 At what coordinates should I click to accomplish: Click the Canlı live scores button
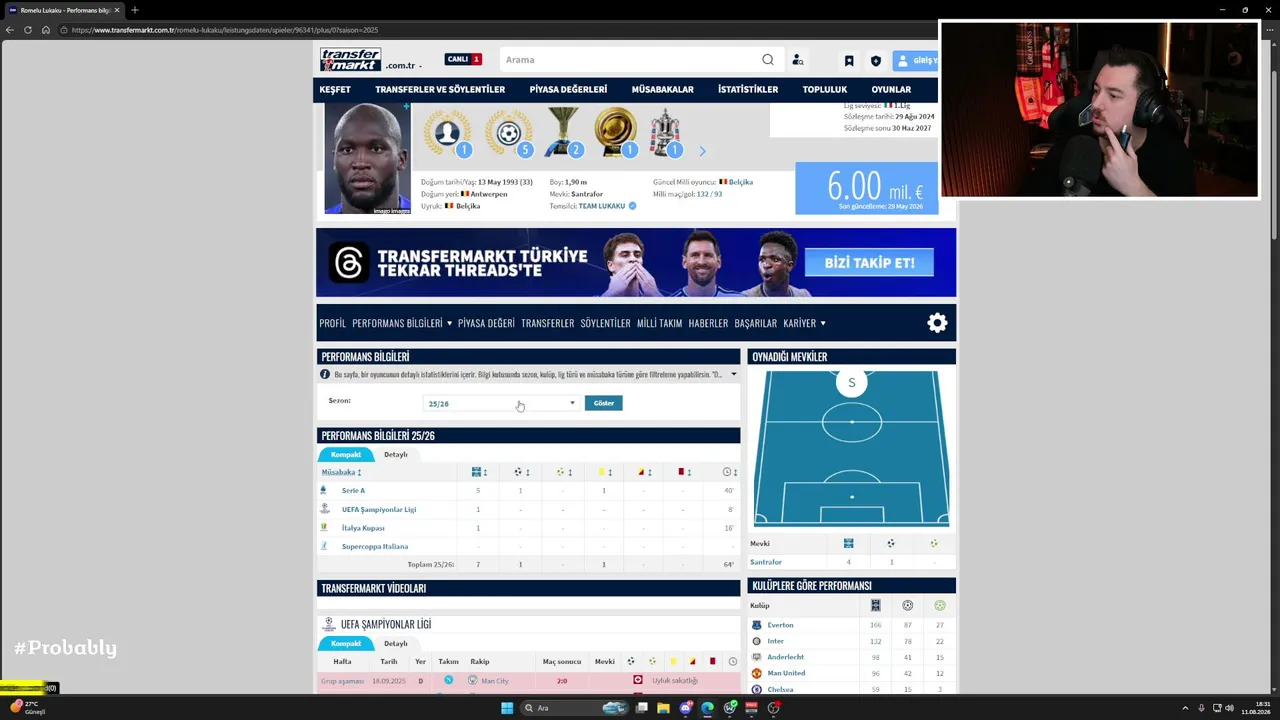tap(464, 59)
